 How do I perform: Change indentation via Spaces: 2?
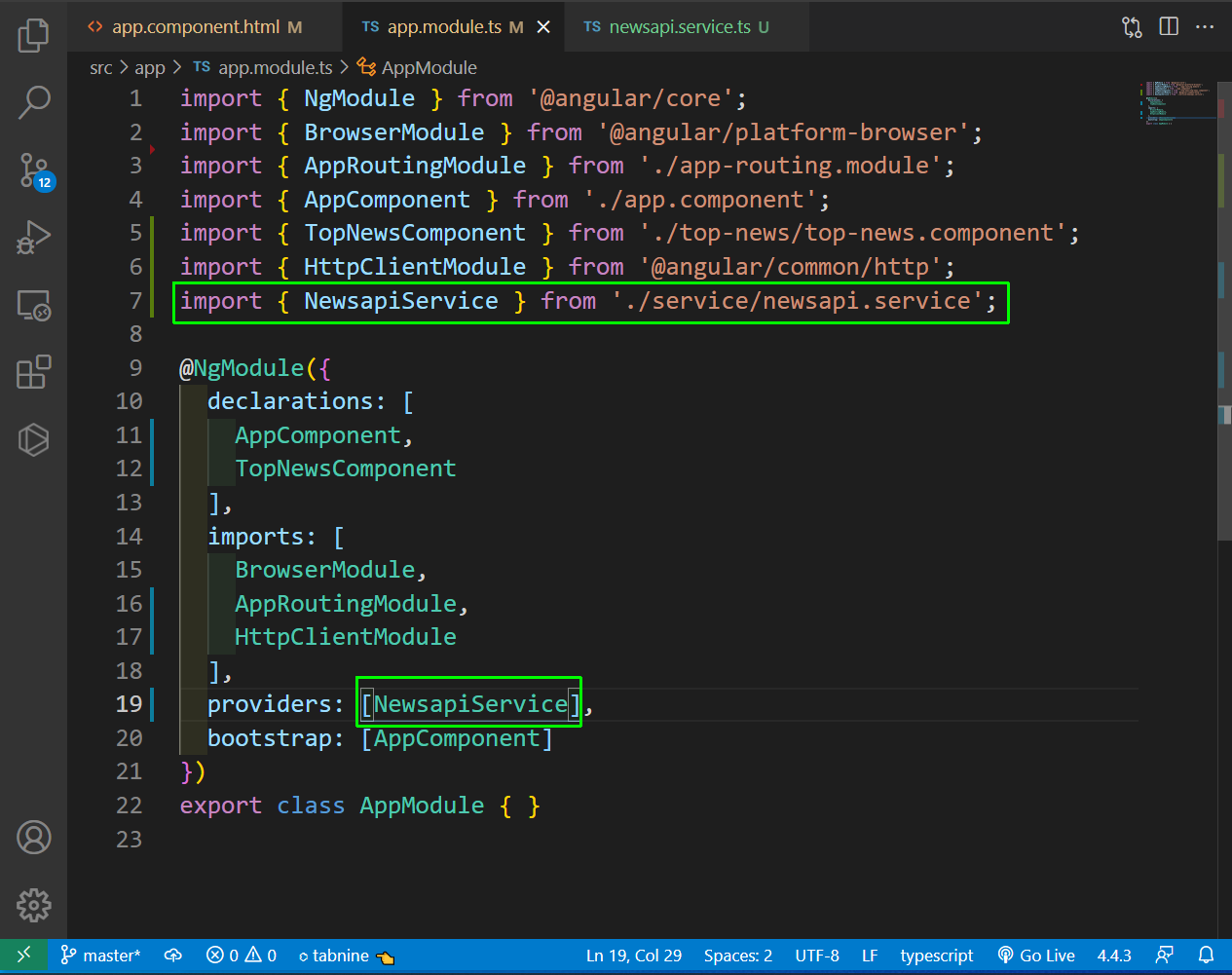pos(738,956)
